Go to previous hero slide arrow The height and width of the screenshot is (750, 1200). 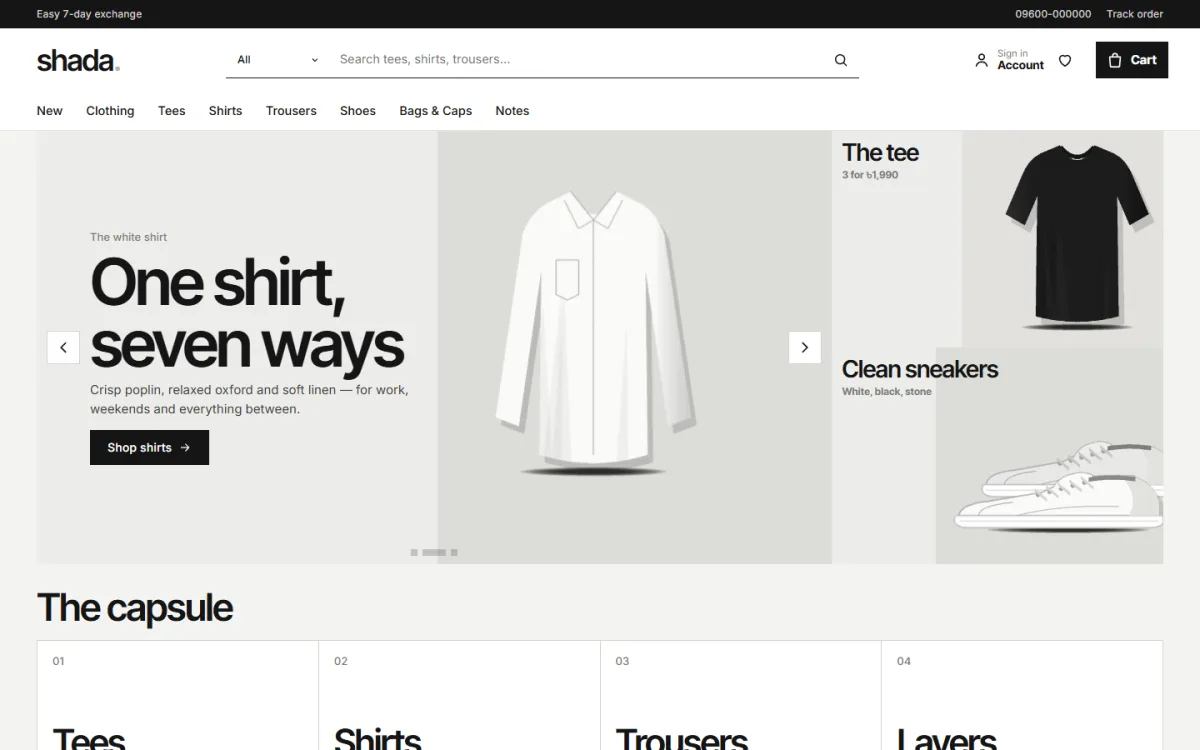point(63,347)
